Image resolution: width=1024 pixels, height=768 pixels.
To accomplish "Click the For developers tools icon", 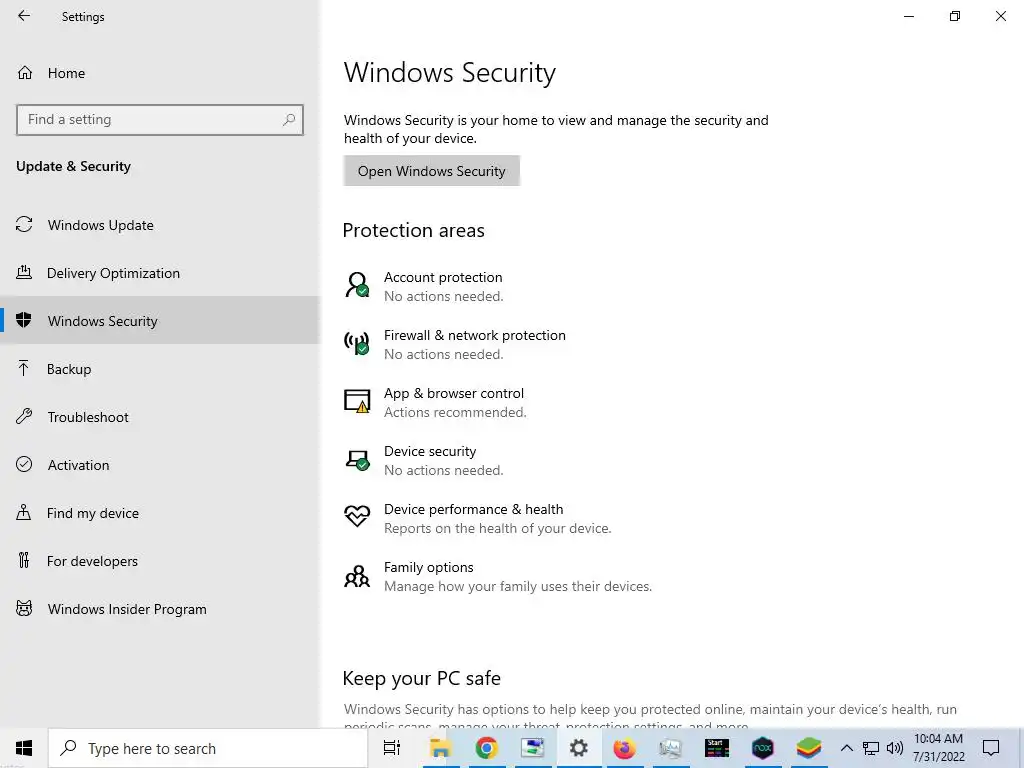I will click(24, 560).
